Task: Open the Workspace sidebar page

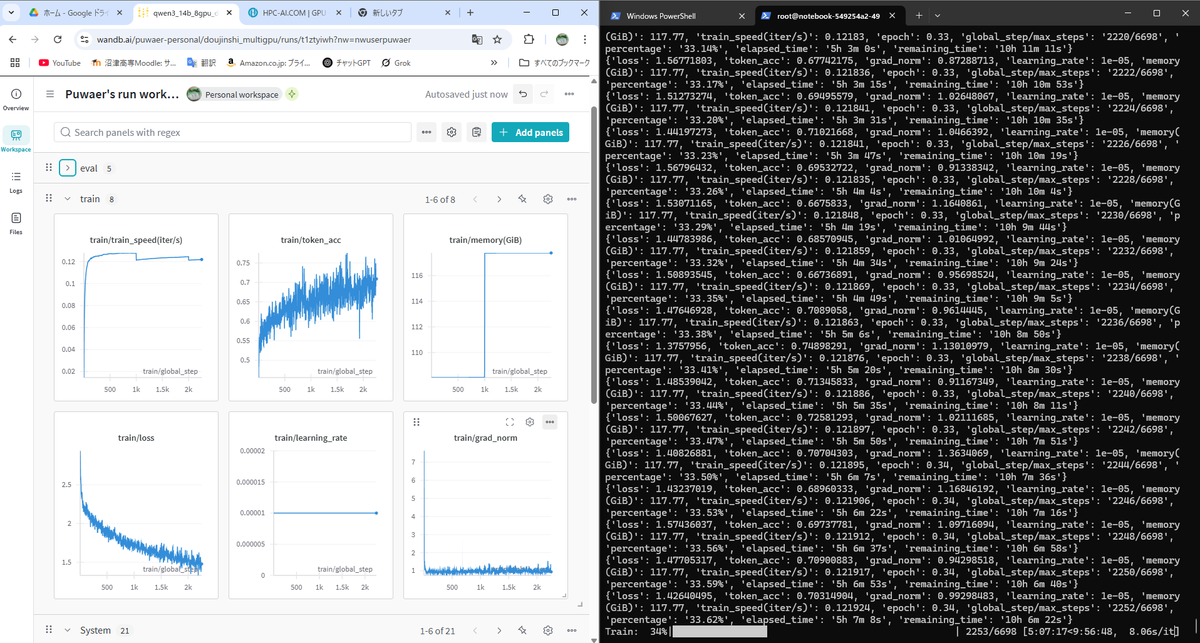Action: click(15, 139)
